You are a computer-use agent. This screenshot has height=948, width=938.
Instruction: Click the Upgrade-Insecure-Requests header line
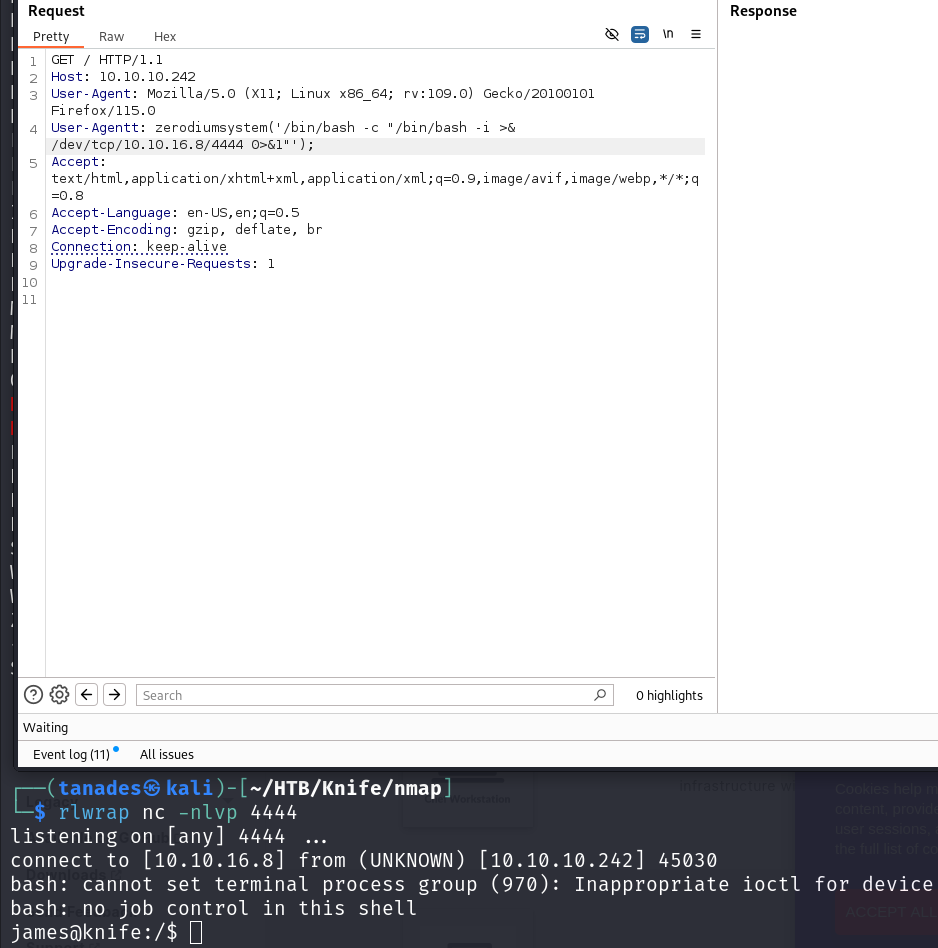[162, 264]
